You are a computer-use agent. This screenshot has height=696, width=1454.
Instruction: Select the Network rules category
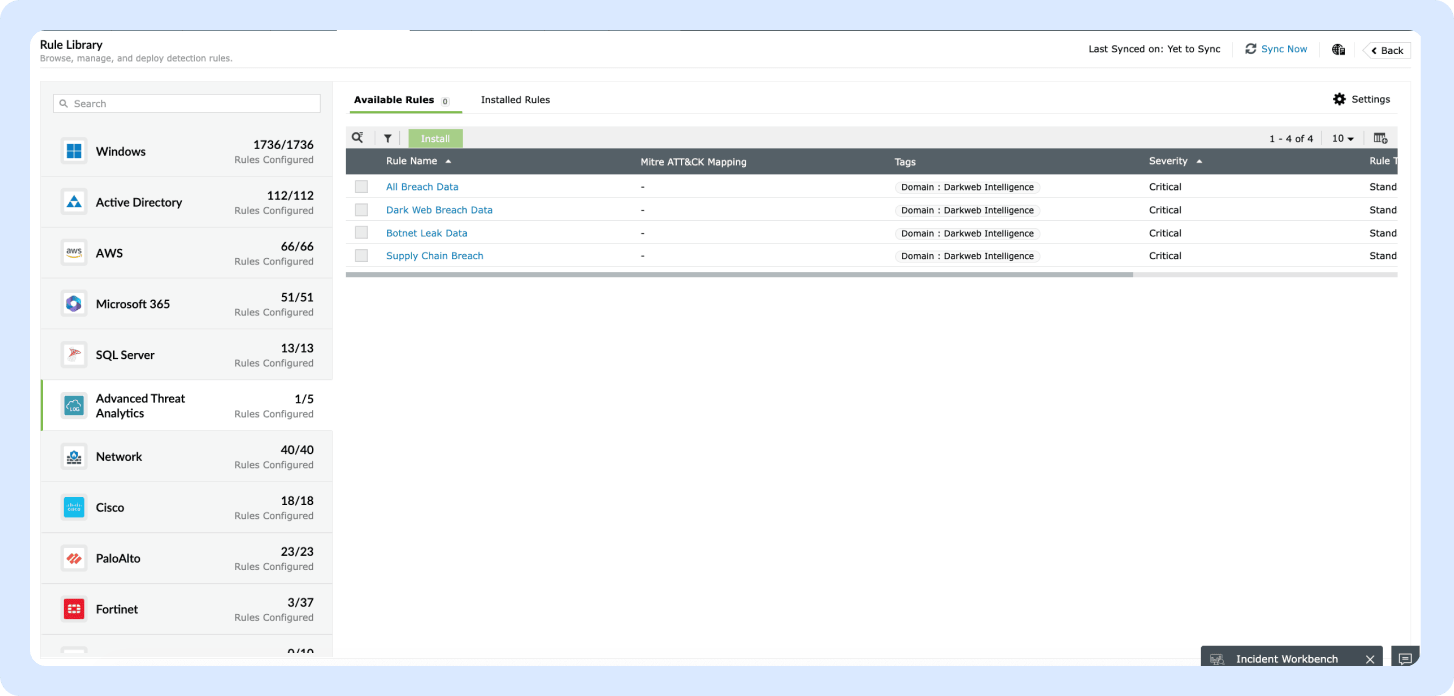pos(187,457)
